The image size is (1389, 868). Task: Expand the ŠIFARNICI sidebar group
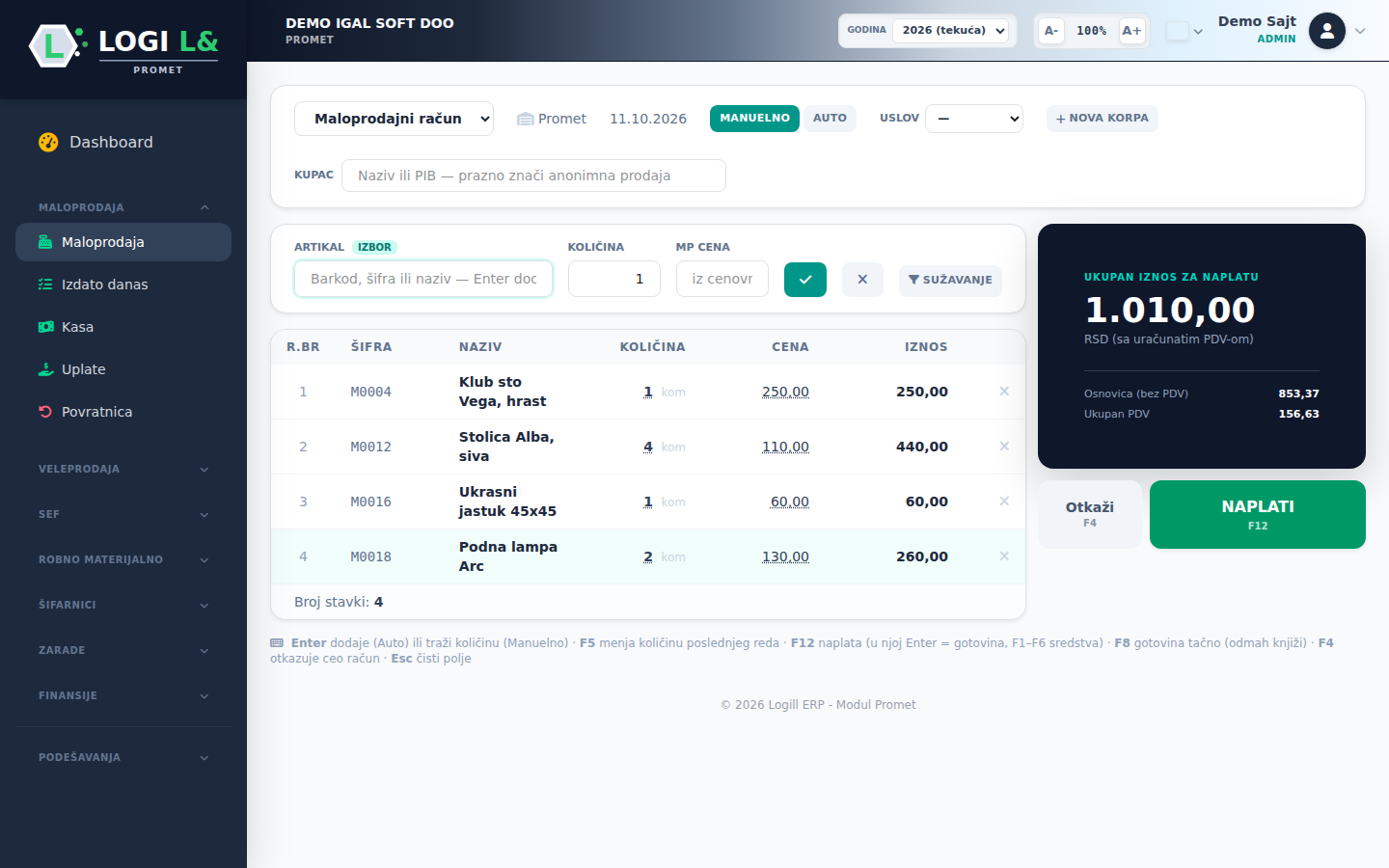[x=123, y=605]
